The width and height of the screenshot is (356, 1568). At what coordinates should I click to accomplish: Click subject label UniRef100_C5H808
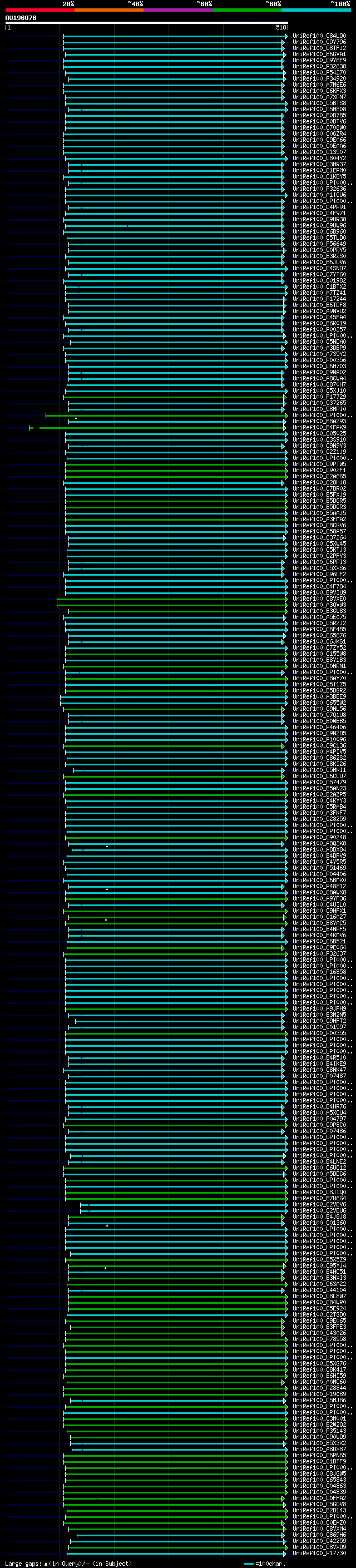[x=319, y=110]
